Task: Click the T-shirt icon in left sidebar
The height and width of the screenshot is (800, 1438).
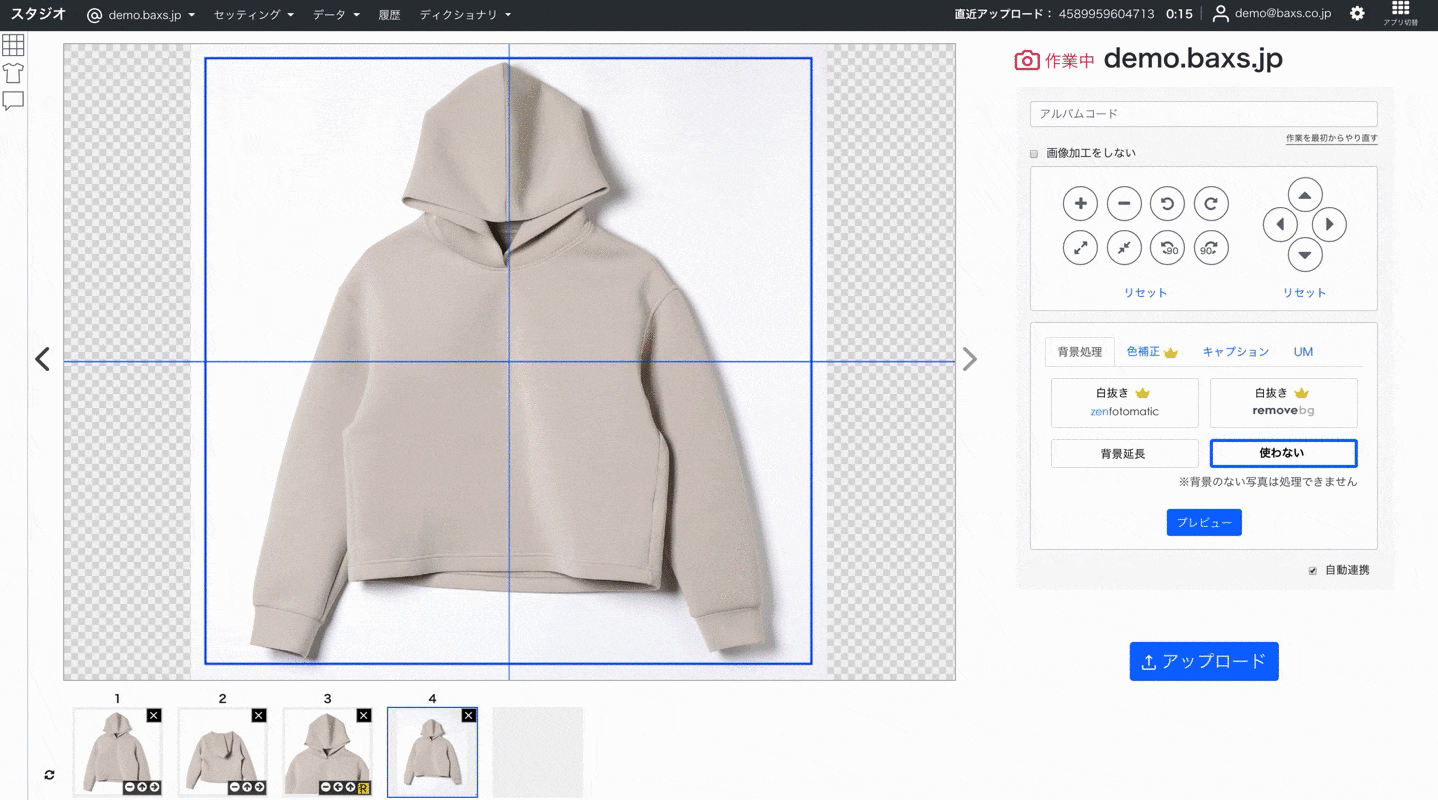Action: [13, 73]
